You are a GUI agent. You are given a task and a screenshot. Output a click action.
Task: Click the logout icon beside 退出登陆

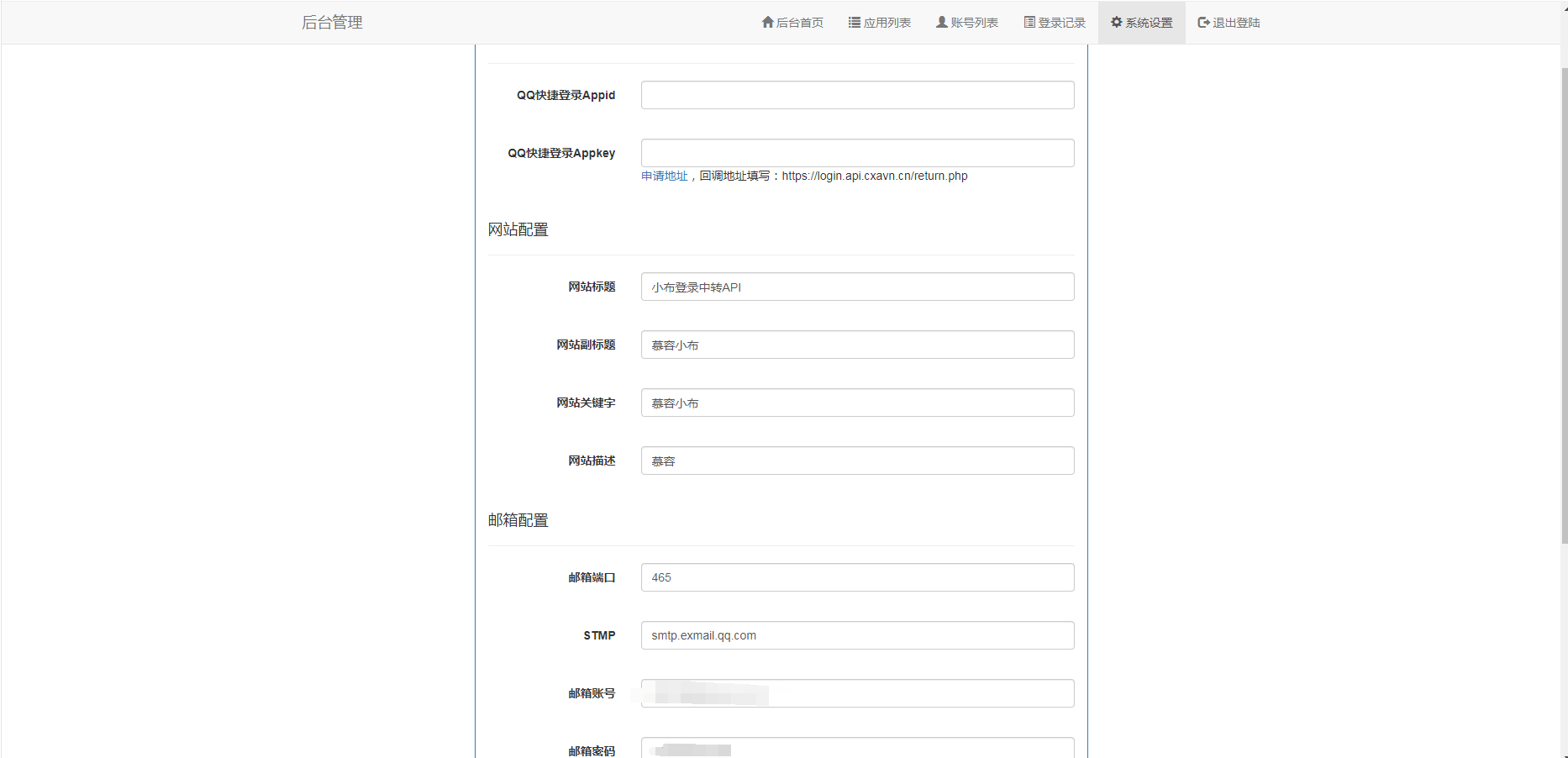click(1203, 23)
